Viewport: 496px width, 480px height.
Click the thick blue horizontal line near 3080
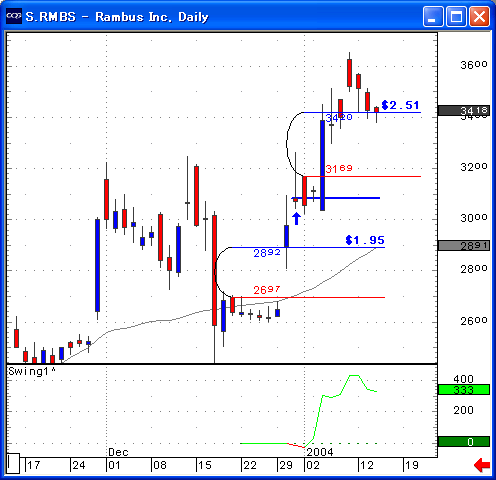[x=336, y=198]
